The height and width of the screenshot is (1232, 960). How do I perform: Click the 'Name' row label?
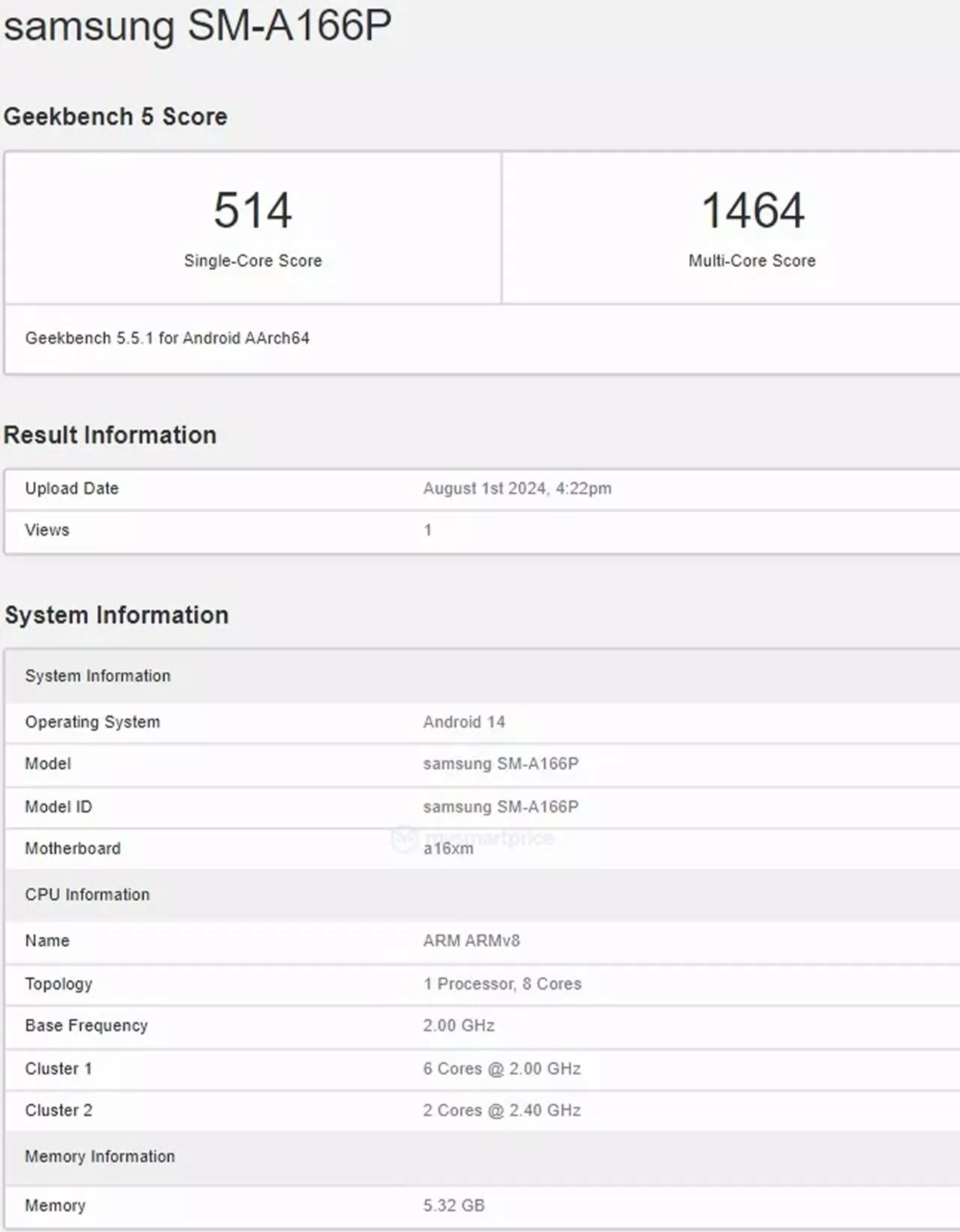(47, 941)
